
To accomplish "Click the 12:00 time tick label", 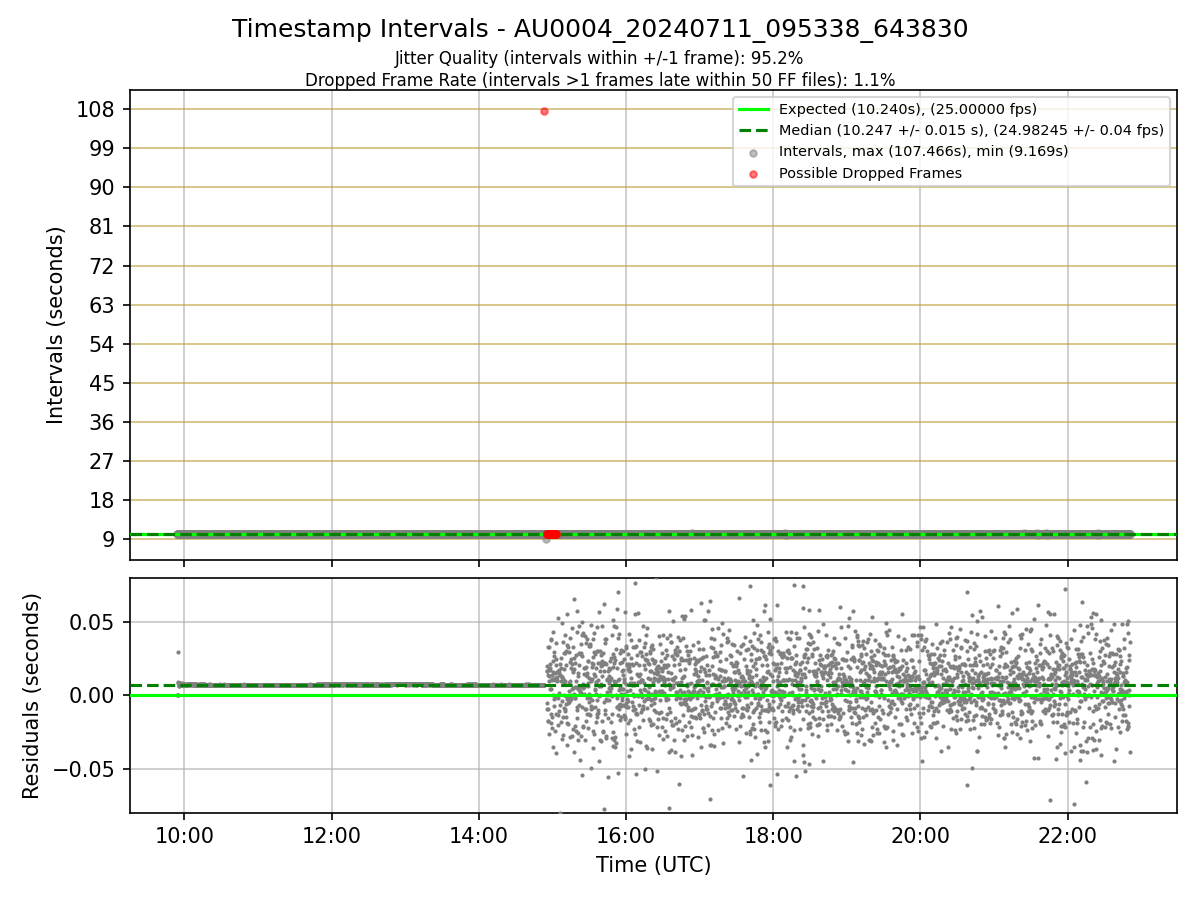I will coord(331,836).
